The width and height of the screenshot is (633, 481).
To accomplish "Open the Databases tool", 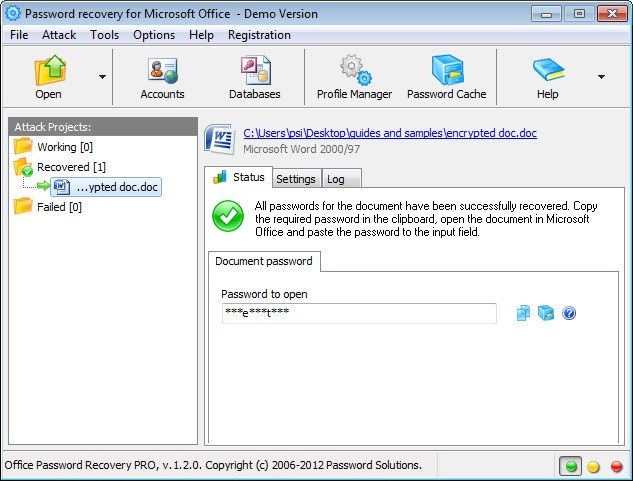I will 255,78.
